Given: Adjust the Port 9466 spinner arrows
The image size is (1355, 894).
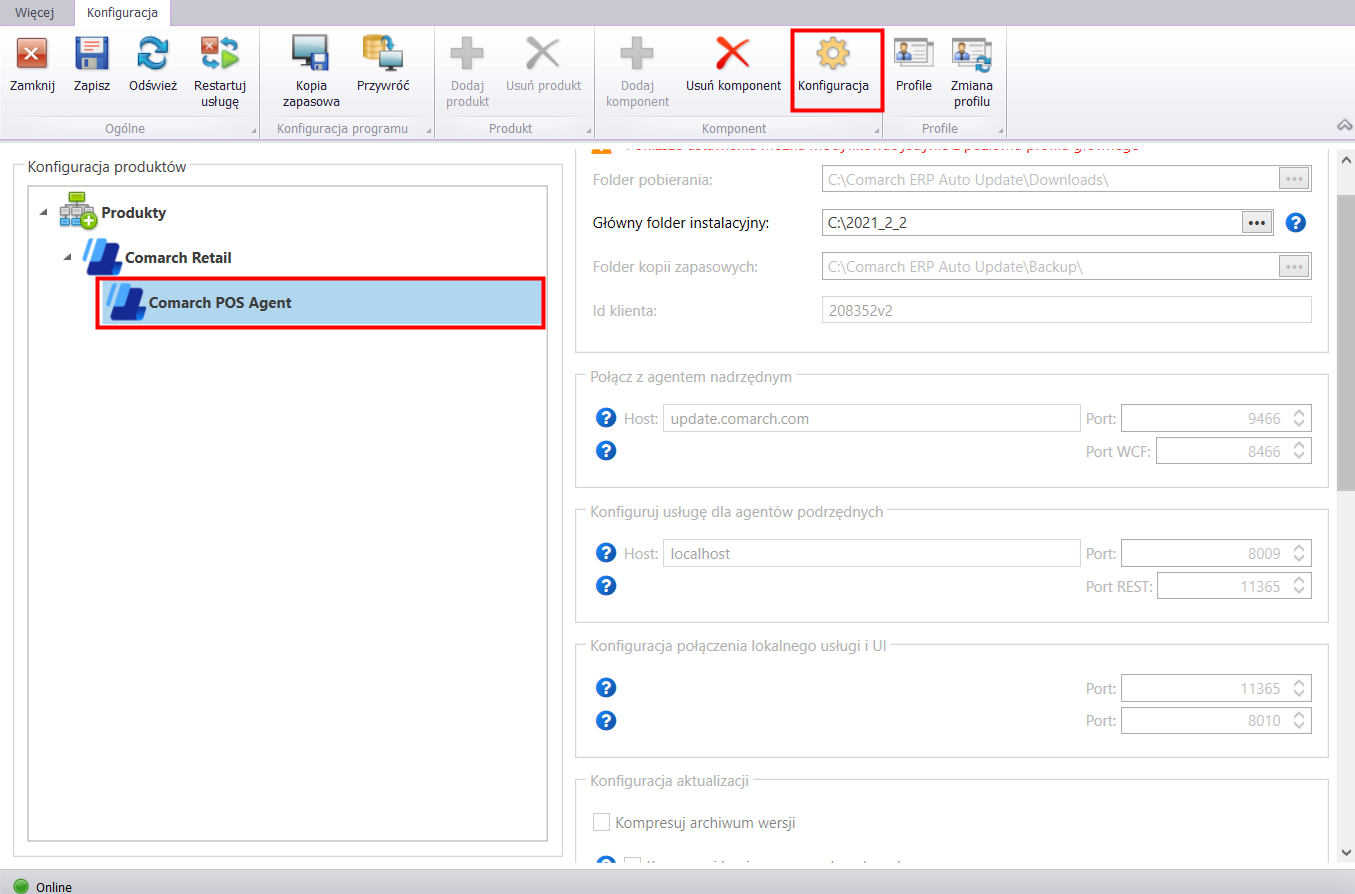Looking at the screenshot, I should click(x=1299, y=418).
